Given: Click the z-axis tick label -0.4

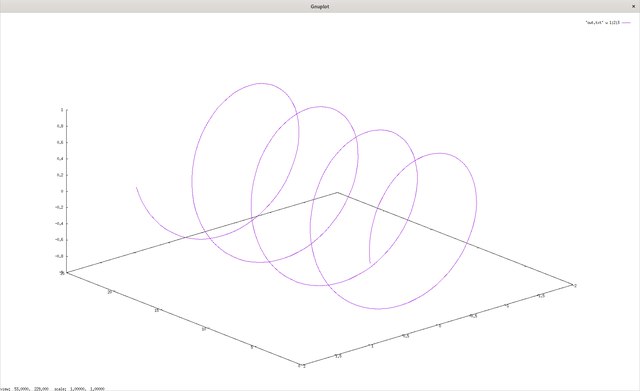Looking at the screenshot, I should pyautogui.click(x=59, y=224).
